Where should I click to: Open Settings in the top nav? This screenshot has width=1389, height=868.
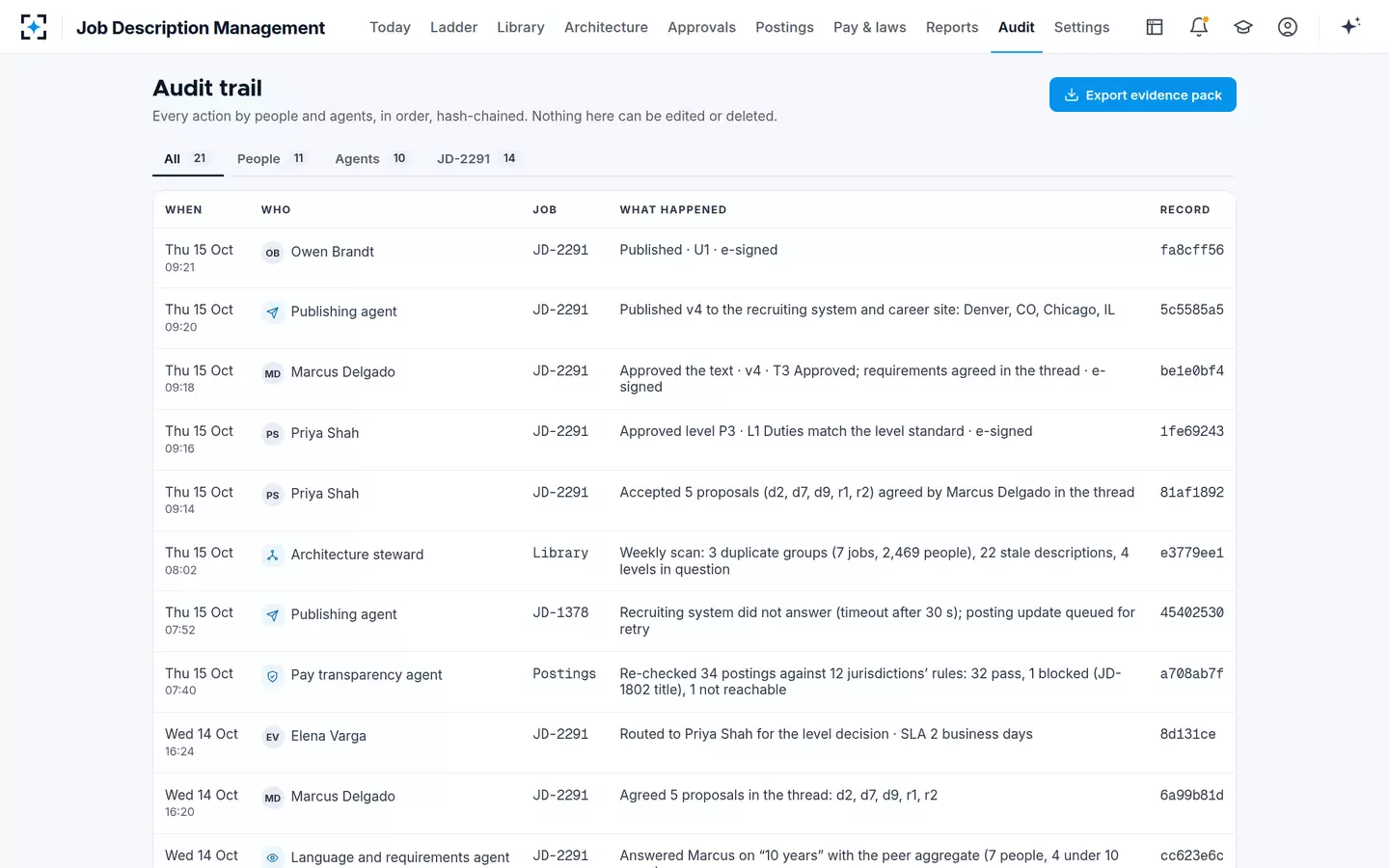click(1081, 27)
